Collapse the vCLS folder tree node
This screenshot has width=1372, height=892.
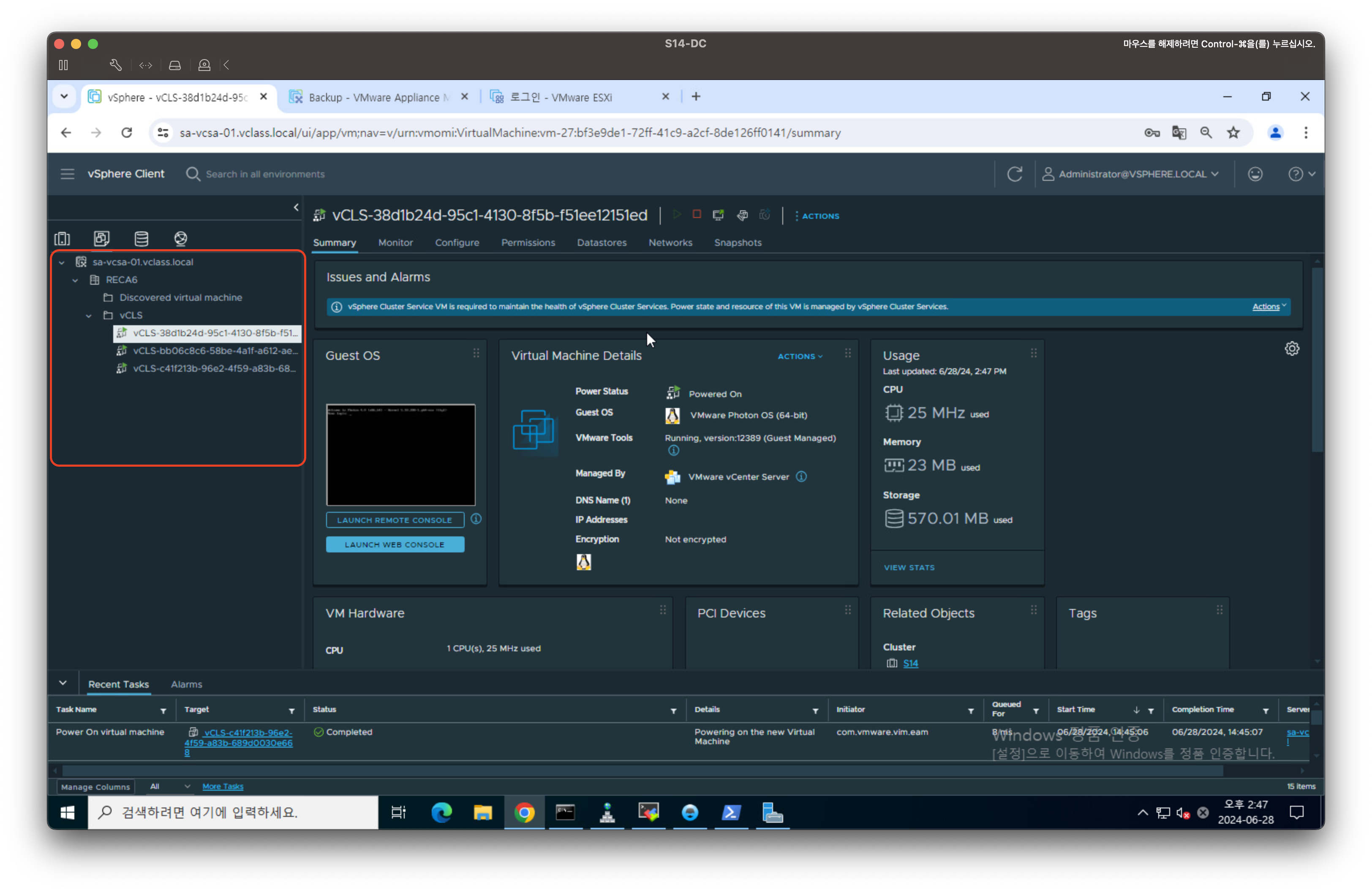[89, 316]
